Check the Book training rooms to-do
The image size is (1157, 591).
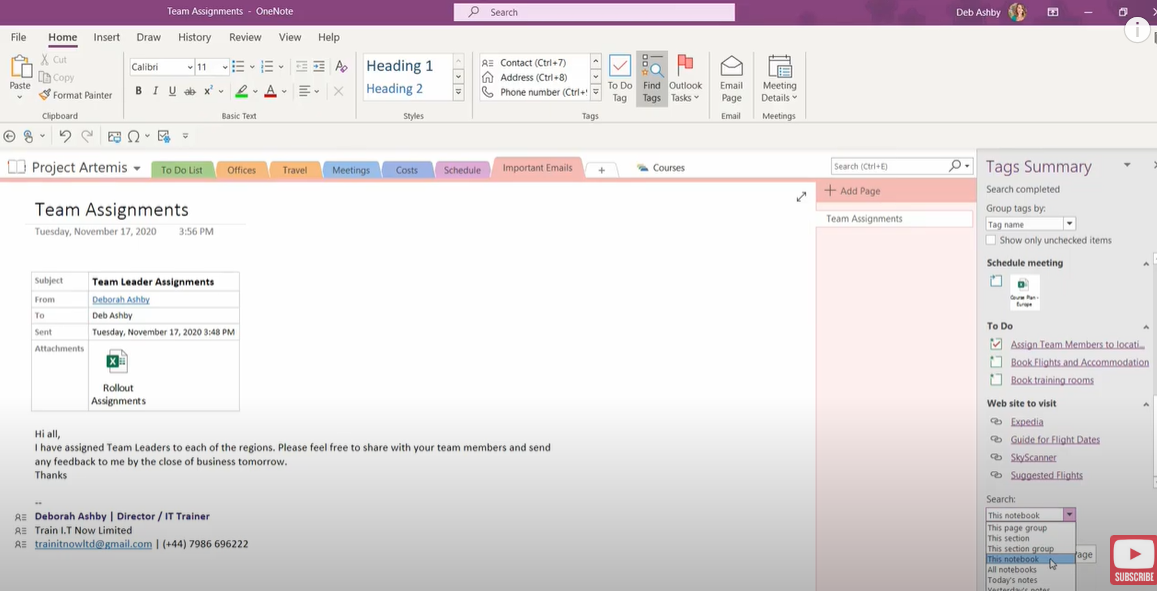996,379
